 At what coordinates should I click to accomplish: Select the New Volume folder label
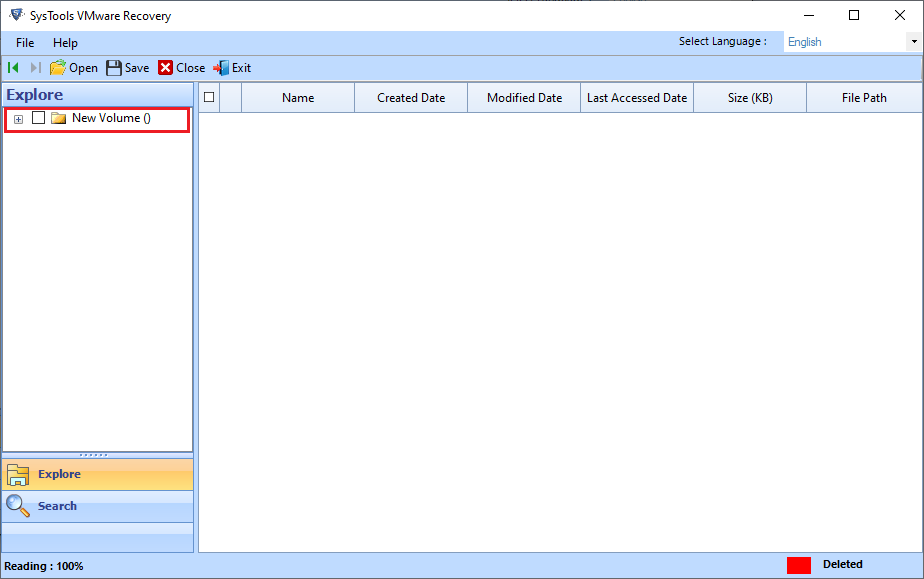[x=111, y=118]
